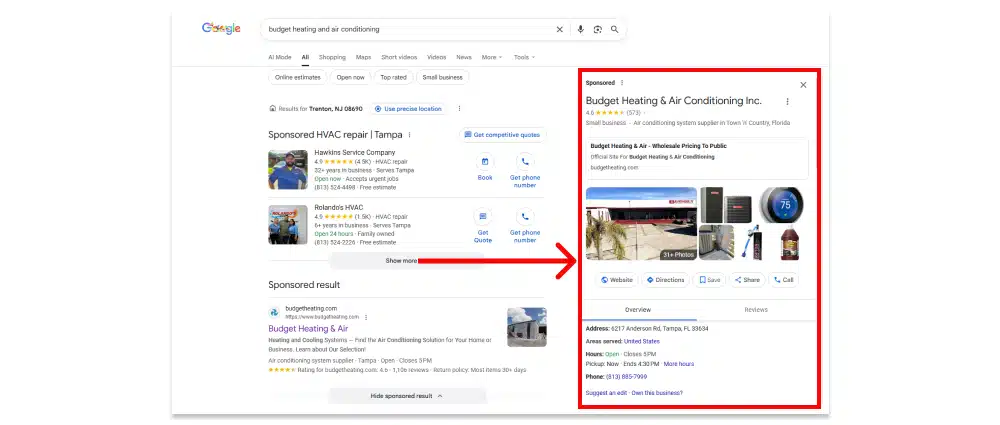Image resolution: width=1000 pixels, height=425 pixels.
Task: Open the Budget Heating & Air link
Action: click(308, 328)
